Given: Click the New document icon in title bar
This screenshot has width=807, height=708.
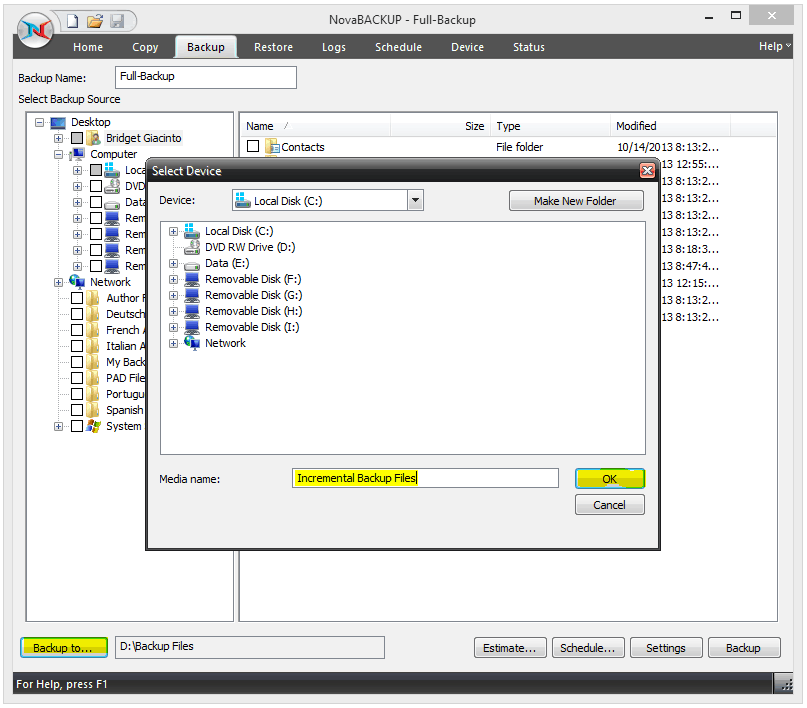Looking at the screenshot, I should 72,20.
